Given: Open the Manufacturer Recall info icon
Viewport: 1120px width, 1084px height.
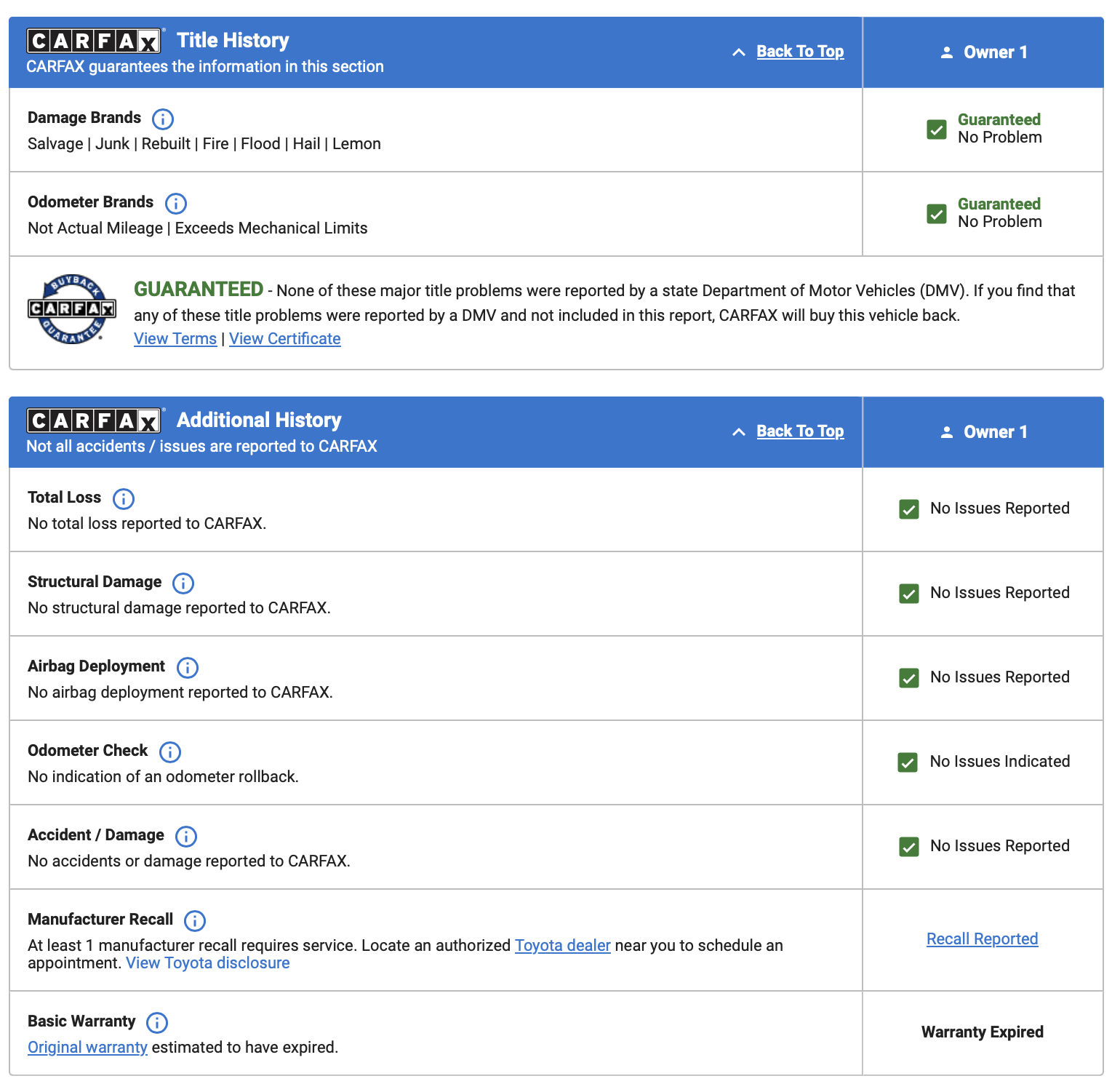Looking at the screenshot, I should 195,920.
